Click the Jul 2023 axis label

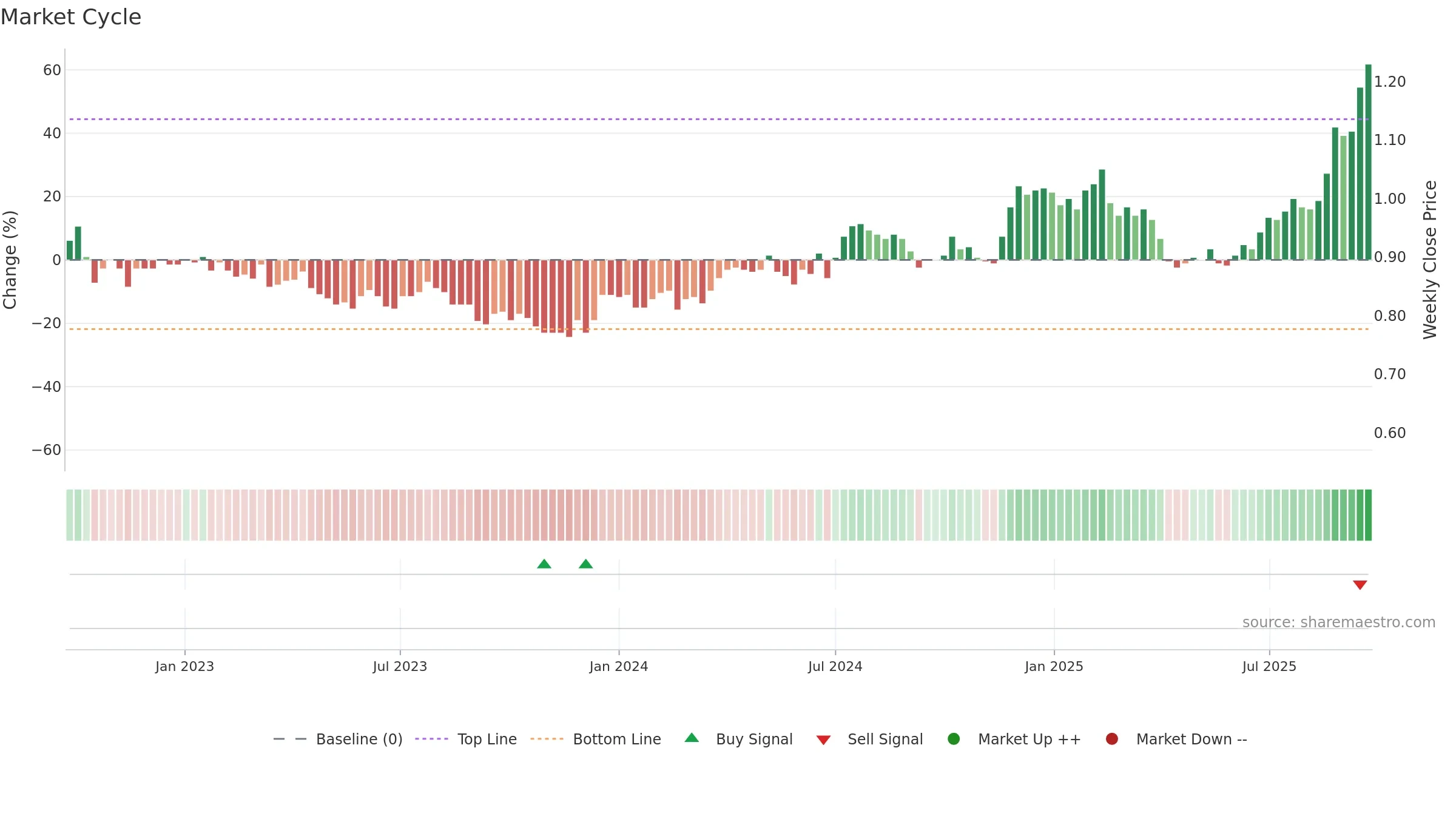(400, 666)
